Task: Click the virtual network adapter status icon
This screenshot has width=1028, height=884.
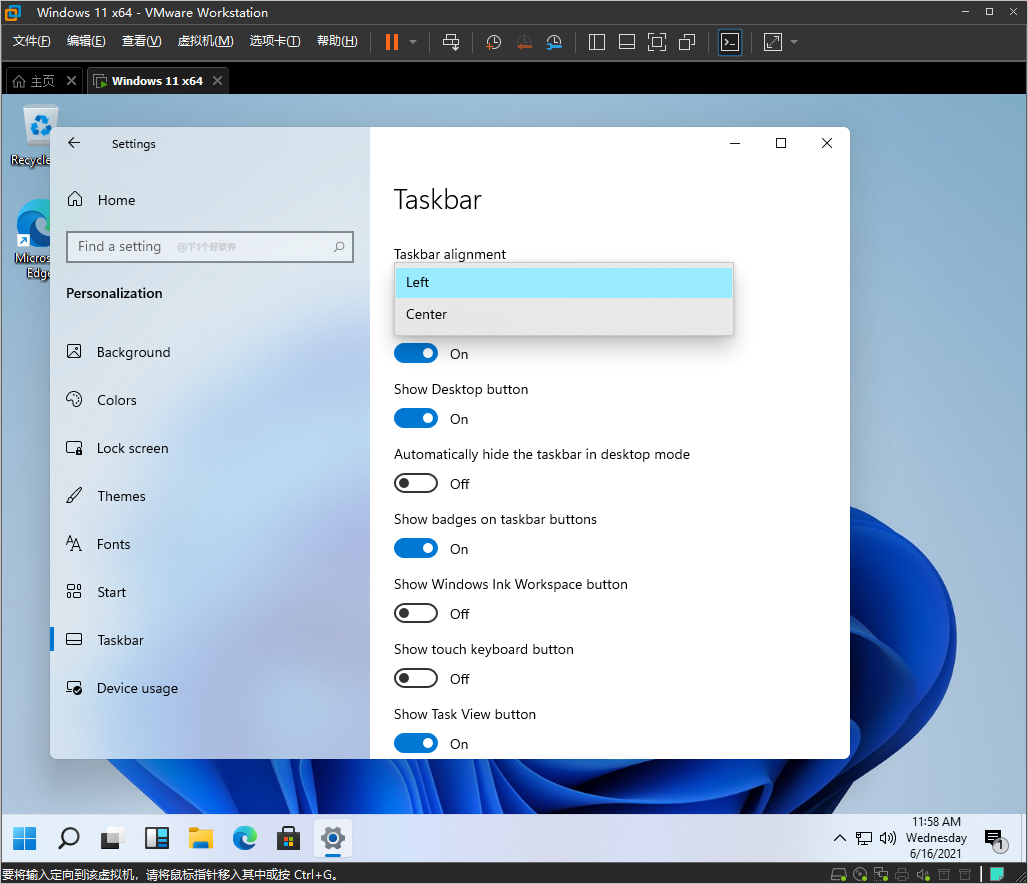Action: tap(881, 873)
